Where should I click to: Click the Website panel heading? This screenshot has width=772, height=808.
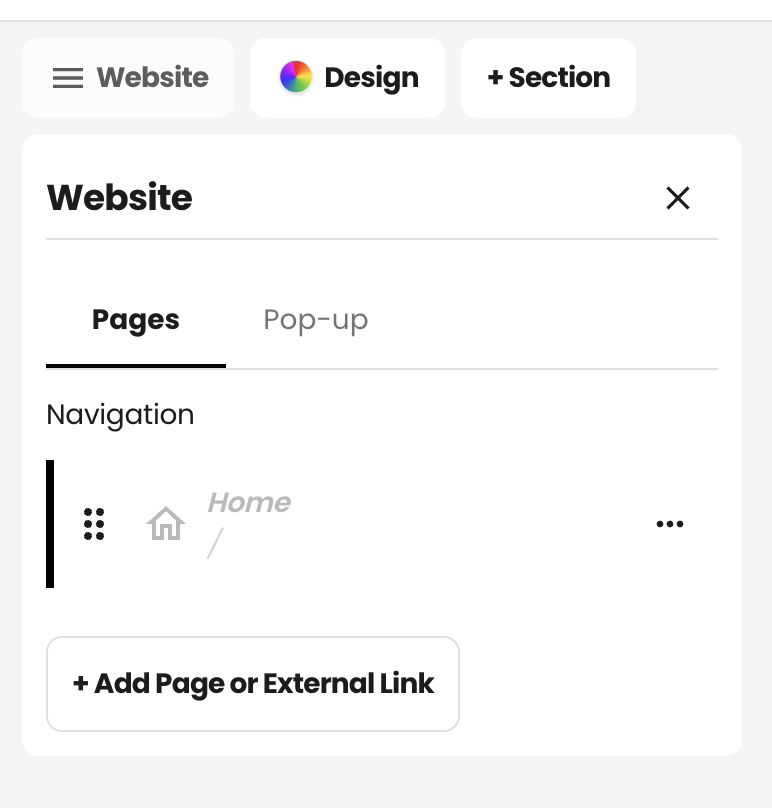[120, 197]
